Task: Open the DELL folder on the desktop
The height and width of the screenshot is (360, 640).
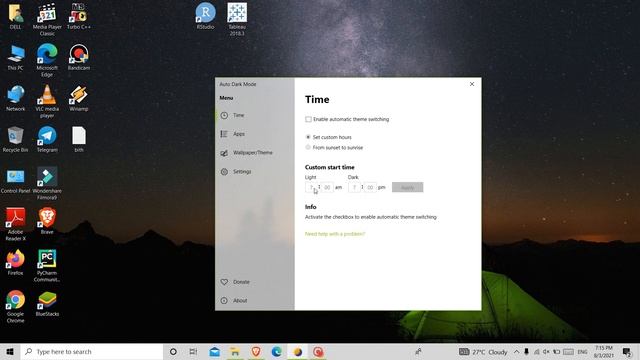Action: 16,16
